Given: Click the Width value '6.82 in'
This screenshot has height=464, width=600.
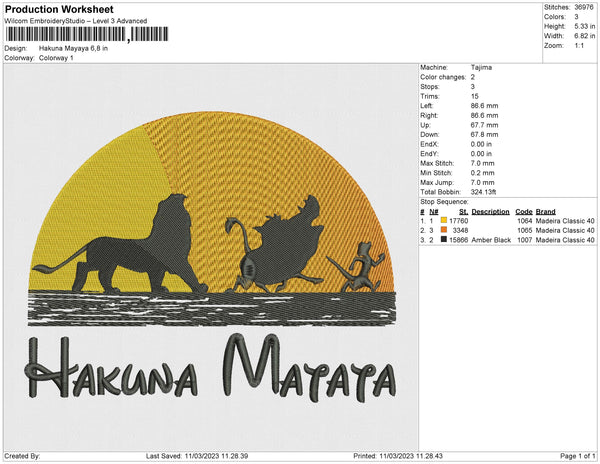Looking at the screenshot, I should (584, 36).
